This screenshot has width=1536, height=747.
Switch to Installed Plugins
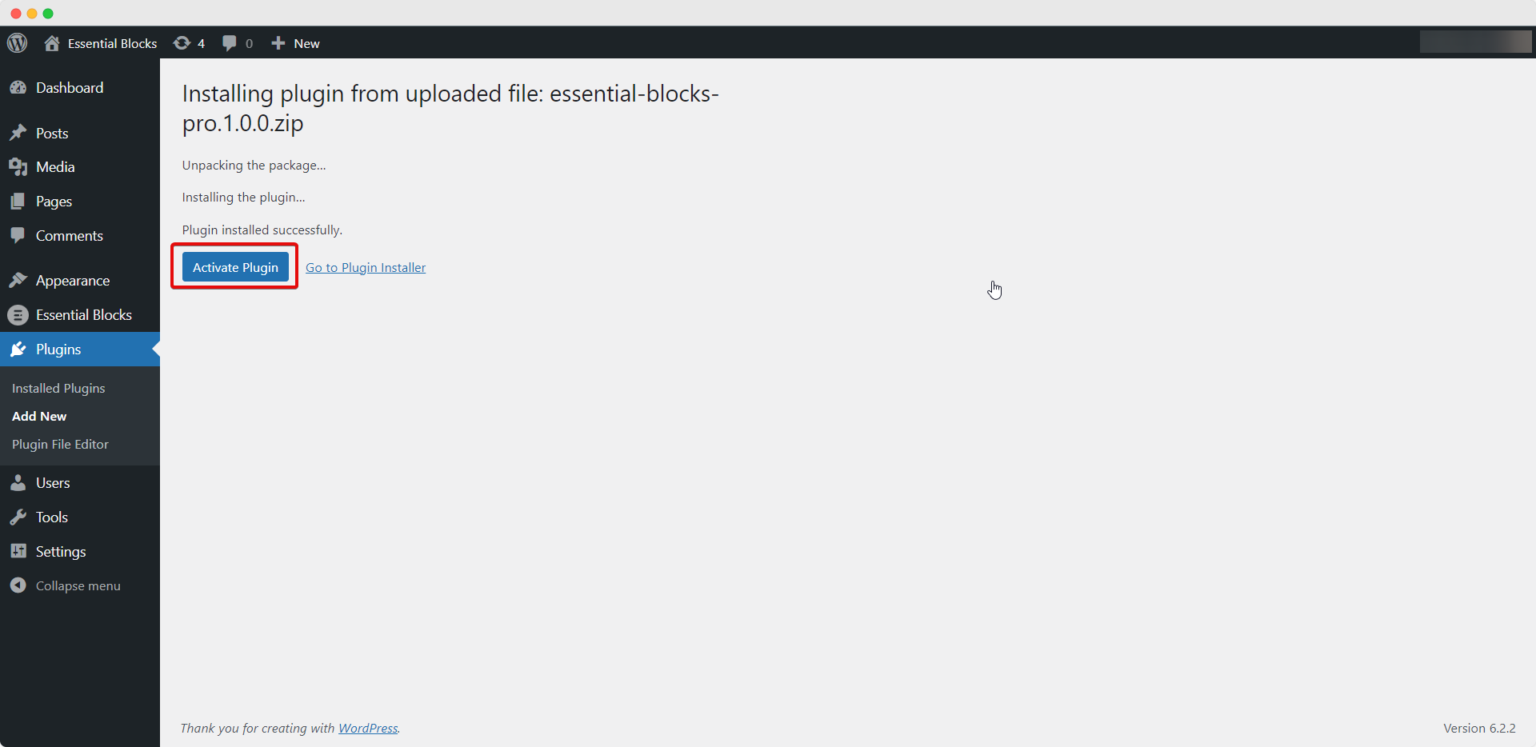58,388
